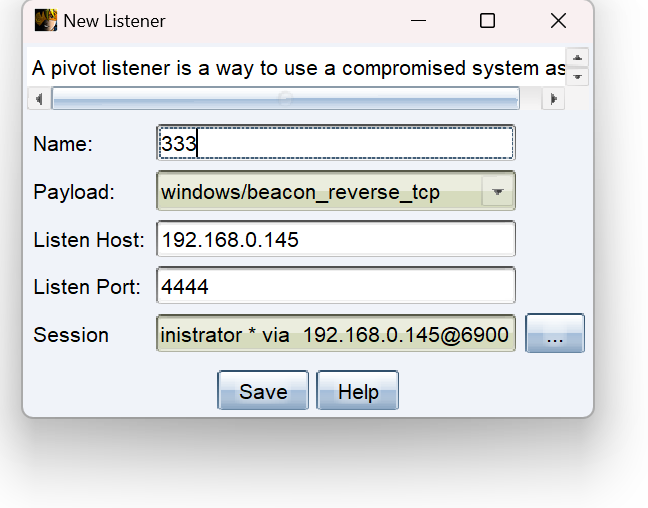The height and width of the screenshot is (508, 648).
Task: Close the New Listener dialog
Action: pyautogui.click(x=558, y=21)
